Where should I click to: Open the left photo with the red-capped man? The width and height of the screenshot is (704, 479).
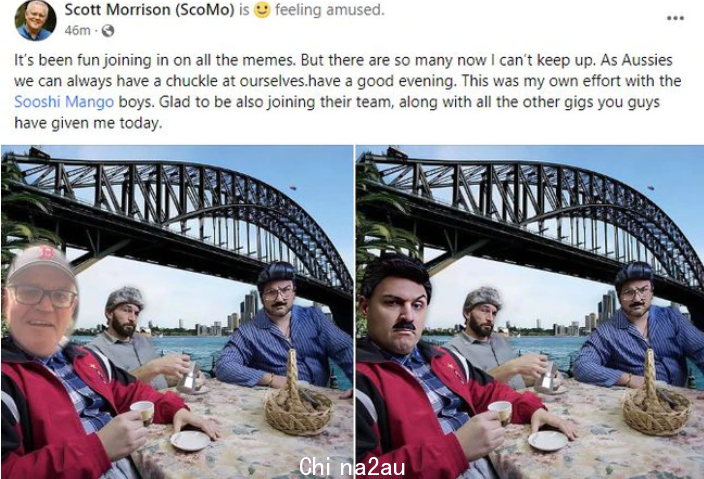click(177, 312)
